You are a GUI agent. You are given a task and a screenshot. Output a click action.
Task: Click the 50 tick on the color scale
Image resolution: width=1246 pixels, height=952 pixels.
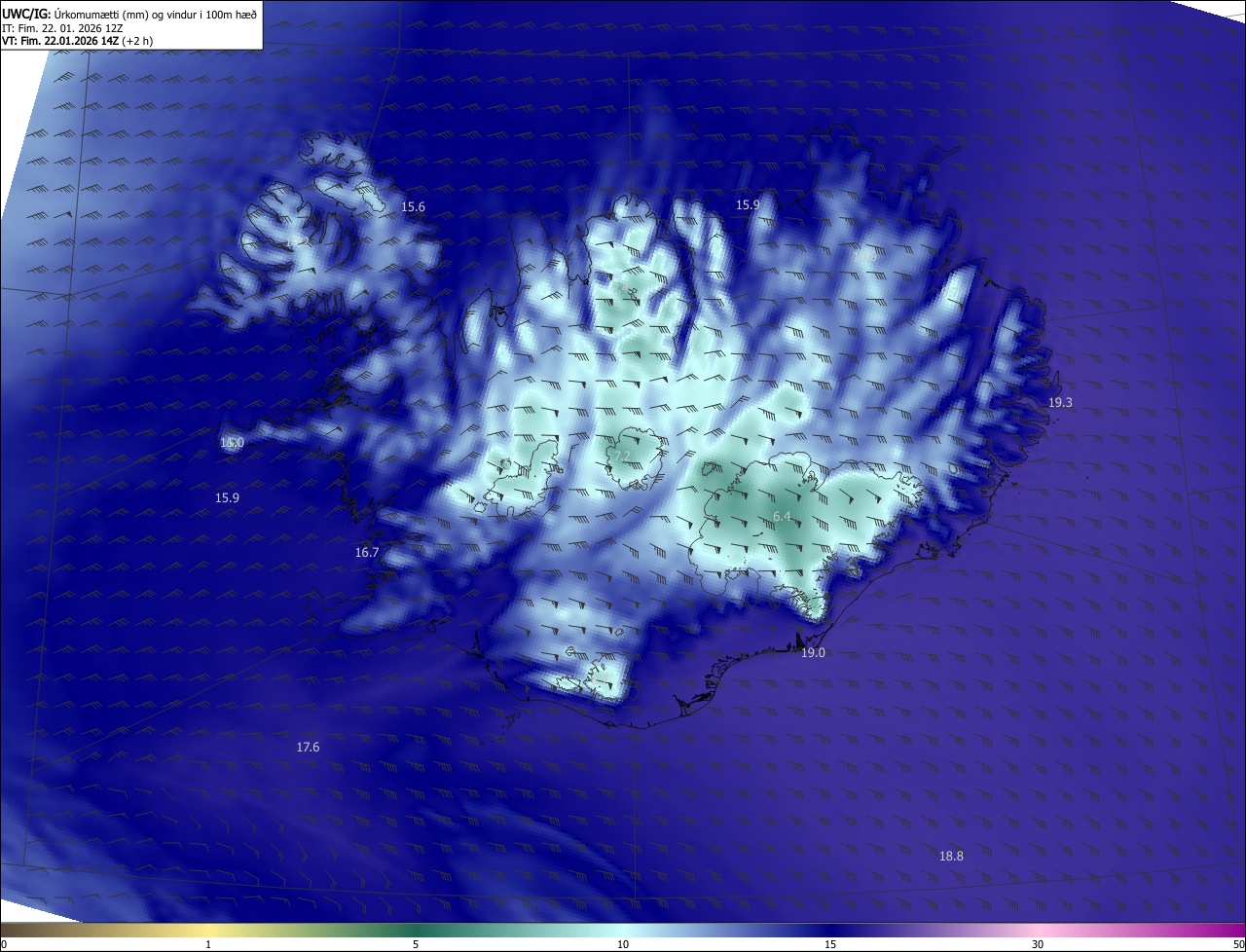coord(1238,944)
